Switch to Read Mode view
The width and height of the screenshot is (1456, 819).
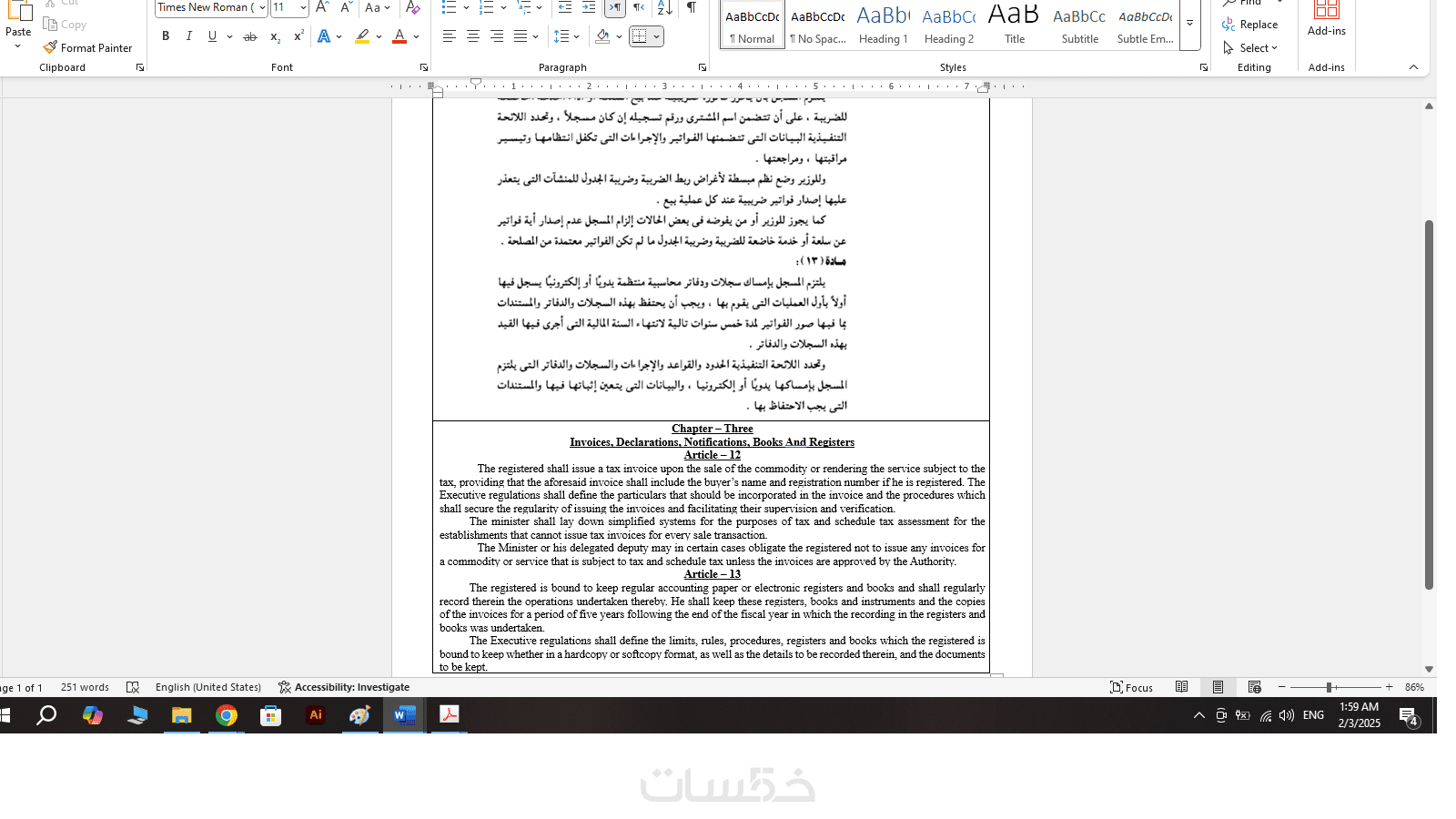1181,688
